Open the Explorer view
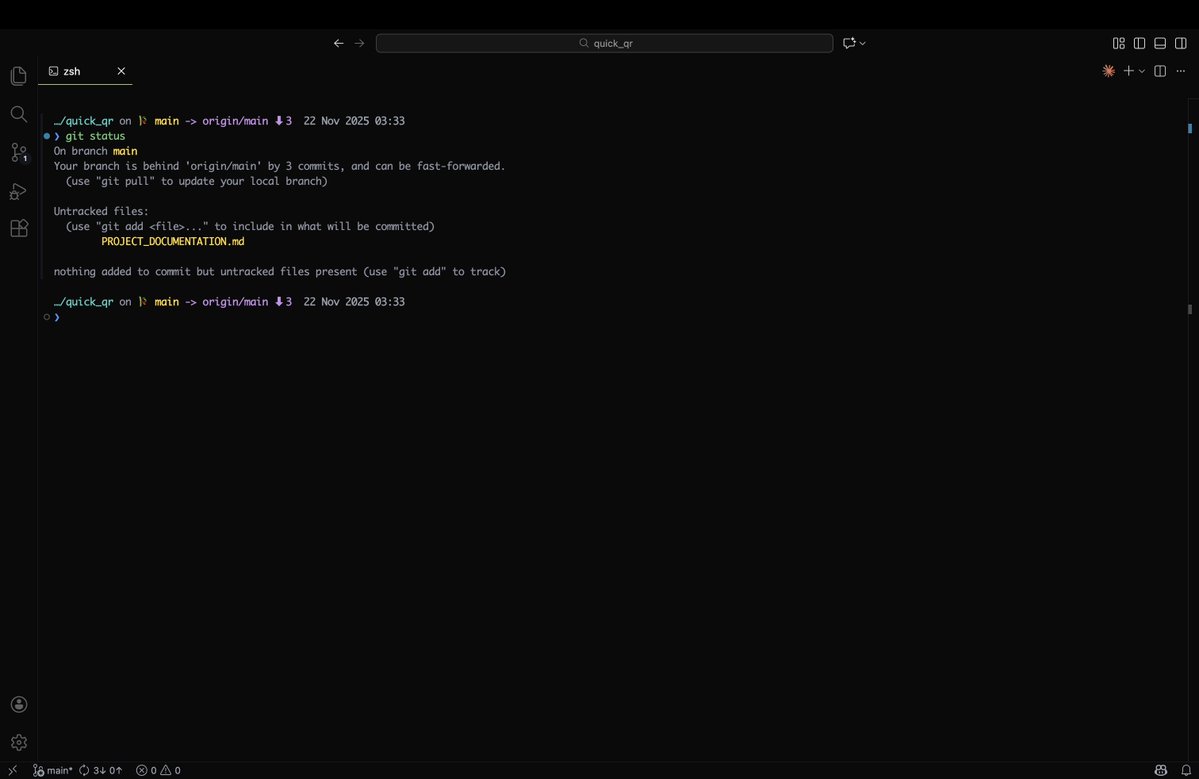Image resolution: width=1199 pixels, height=779 pixels. click(18, 75)
